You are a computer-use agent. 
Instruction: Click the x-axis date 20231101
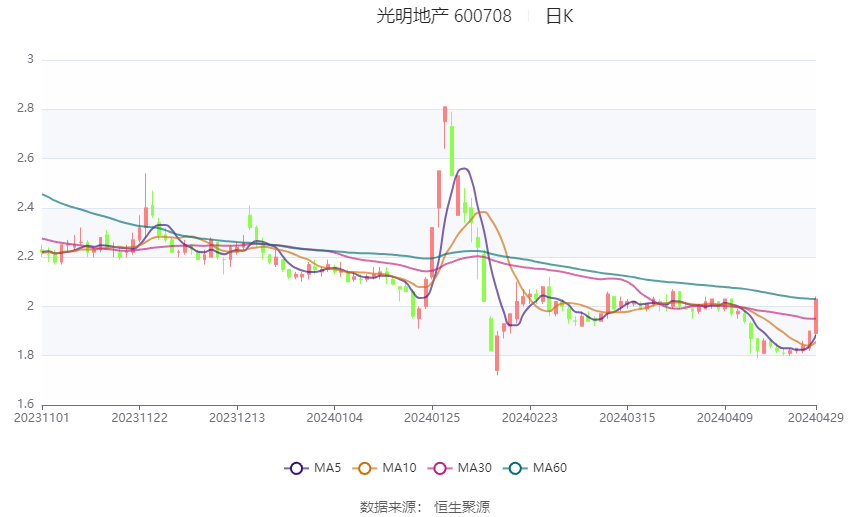coord(42,418)
